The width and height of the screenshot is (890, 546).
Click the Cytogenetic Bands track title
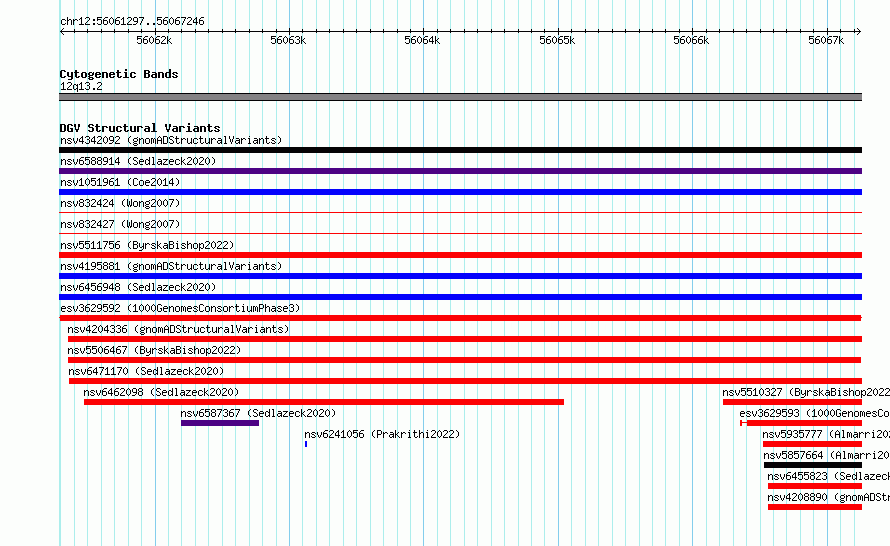[x=119, y=74]
